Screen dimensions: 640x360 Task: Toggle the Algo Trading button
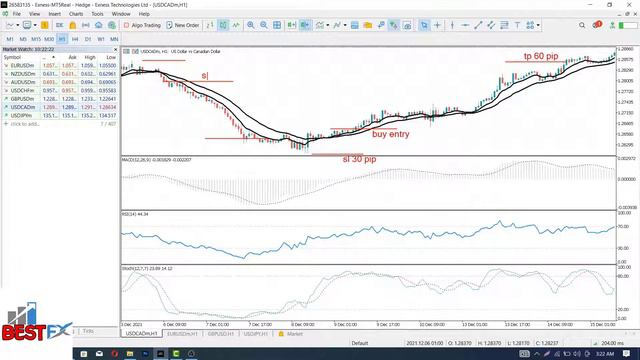coord(142,25)
